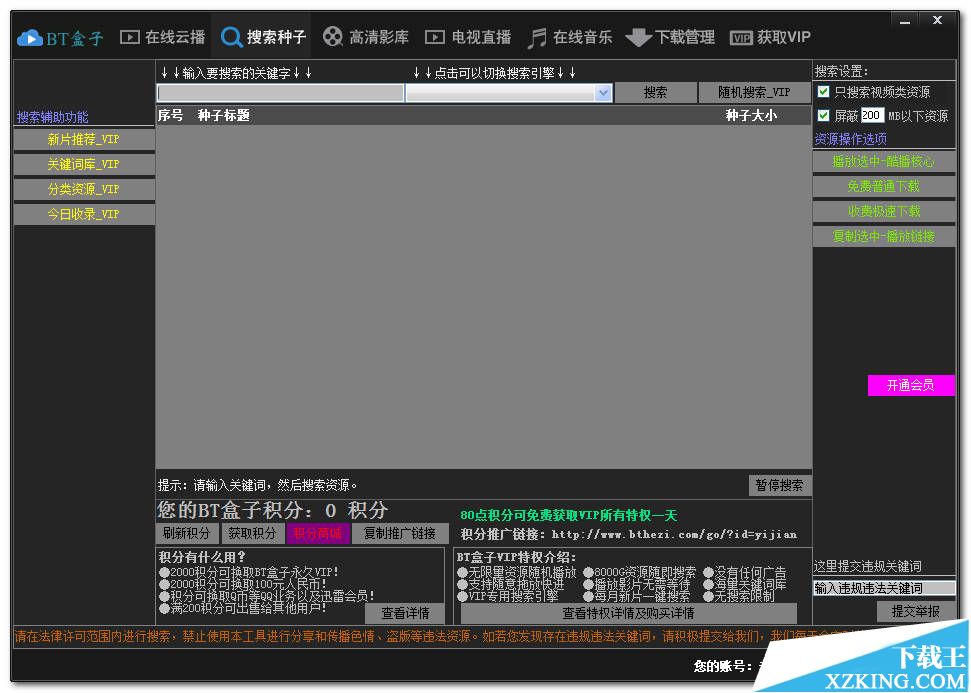Click the 搜索辅助功能 label
The image size is (971, 693).
53,117
